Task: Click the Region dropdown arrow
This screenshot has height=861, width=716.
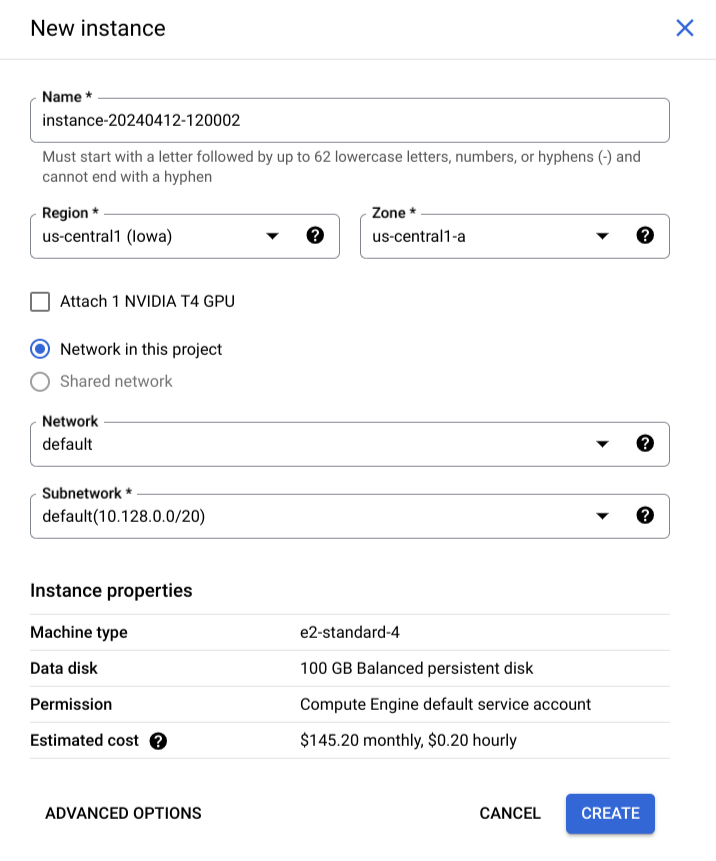Action: [272, 236]
